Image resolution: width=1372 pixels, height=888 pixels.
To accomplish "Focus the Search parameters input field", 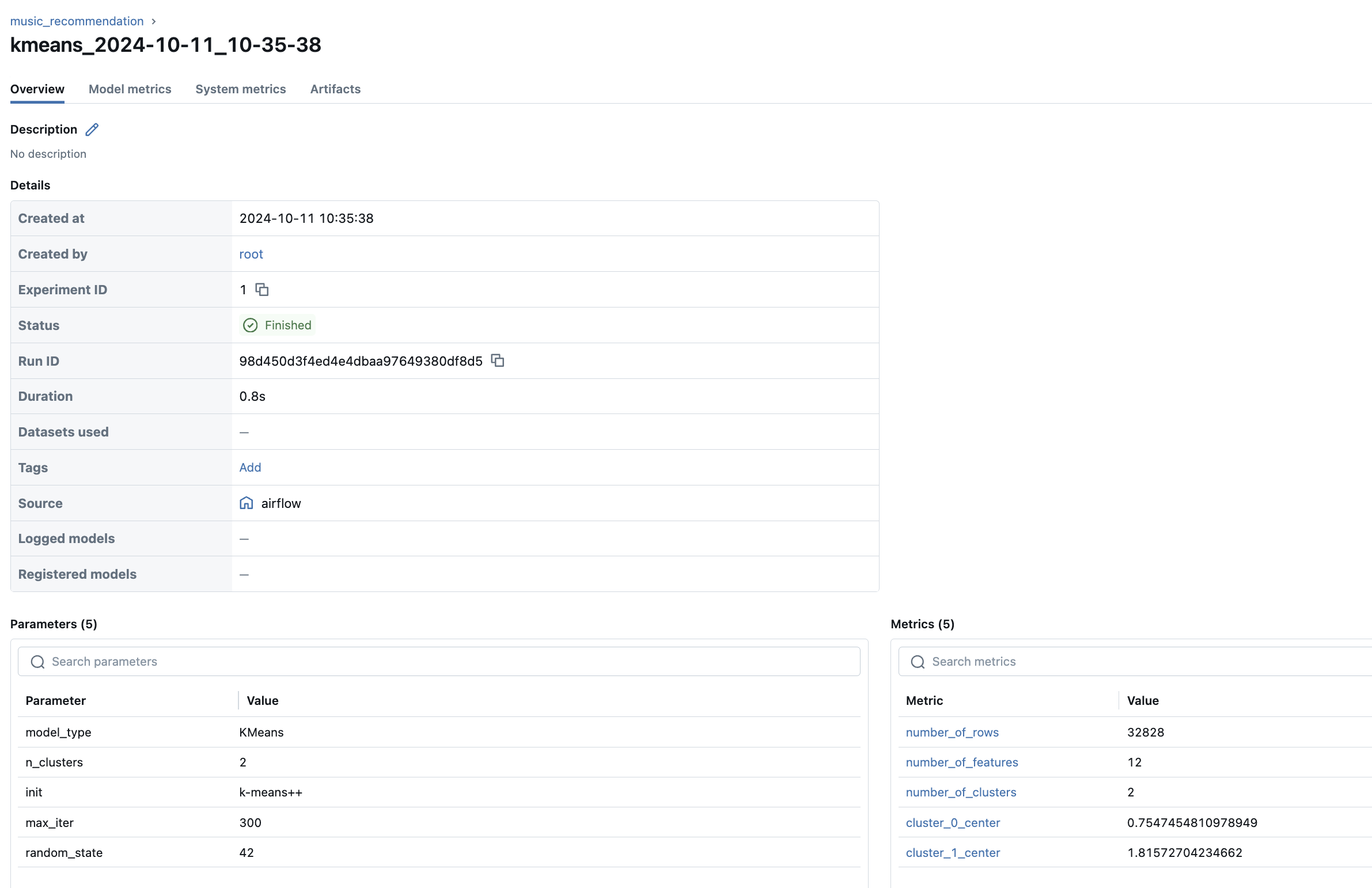I will (x=450, y=662).
